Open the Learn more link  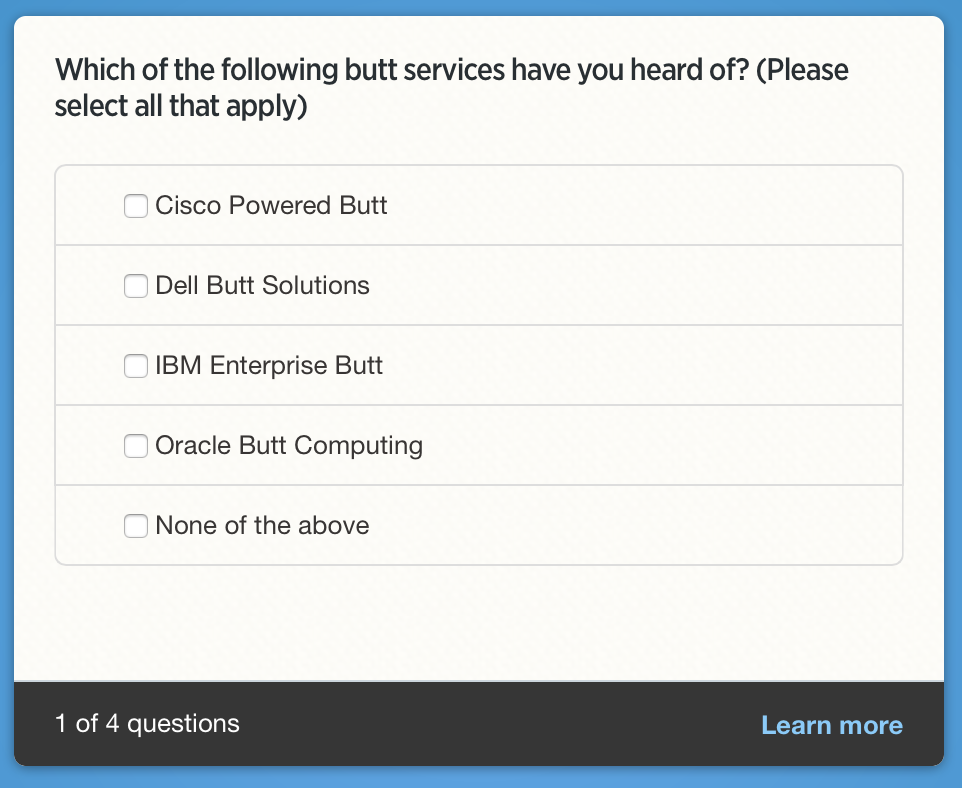coord(831,725)
